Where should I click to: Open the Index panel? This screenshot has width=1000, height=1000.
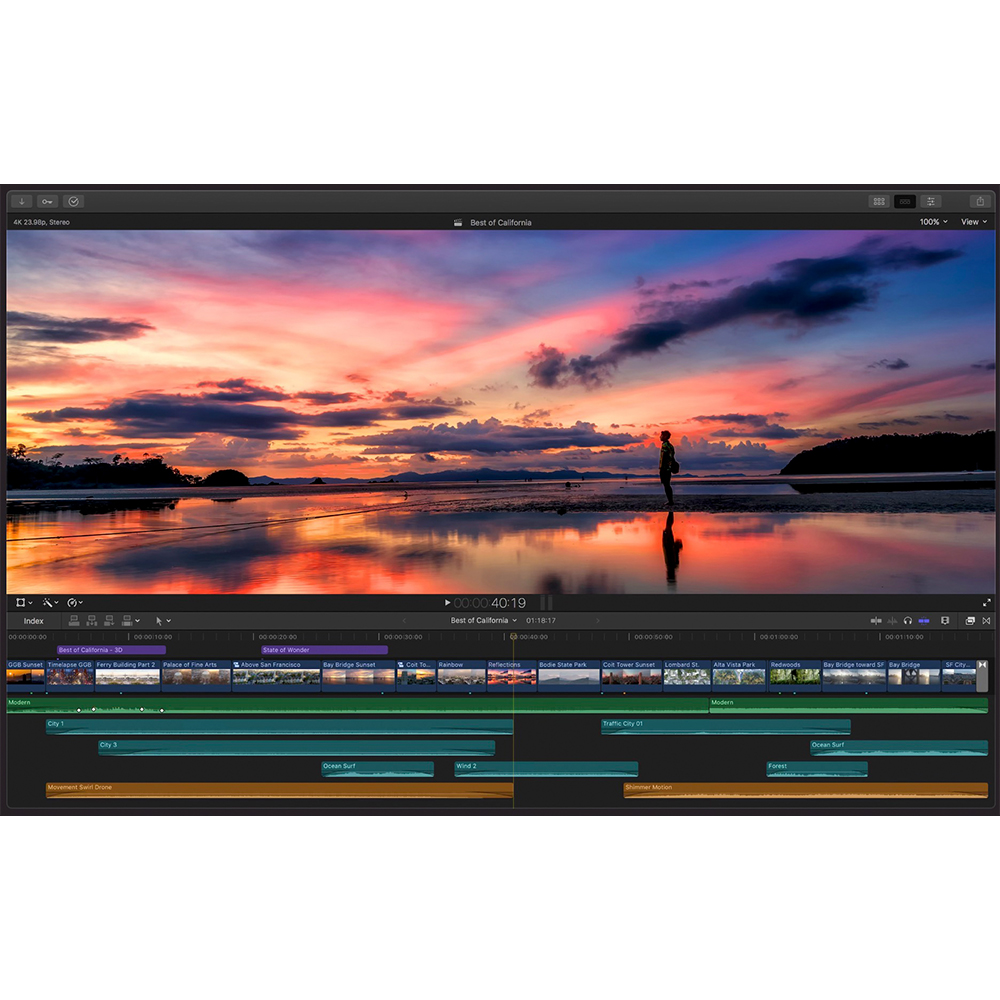pos(34,621)
